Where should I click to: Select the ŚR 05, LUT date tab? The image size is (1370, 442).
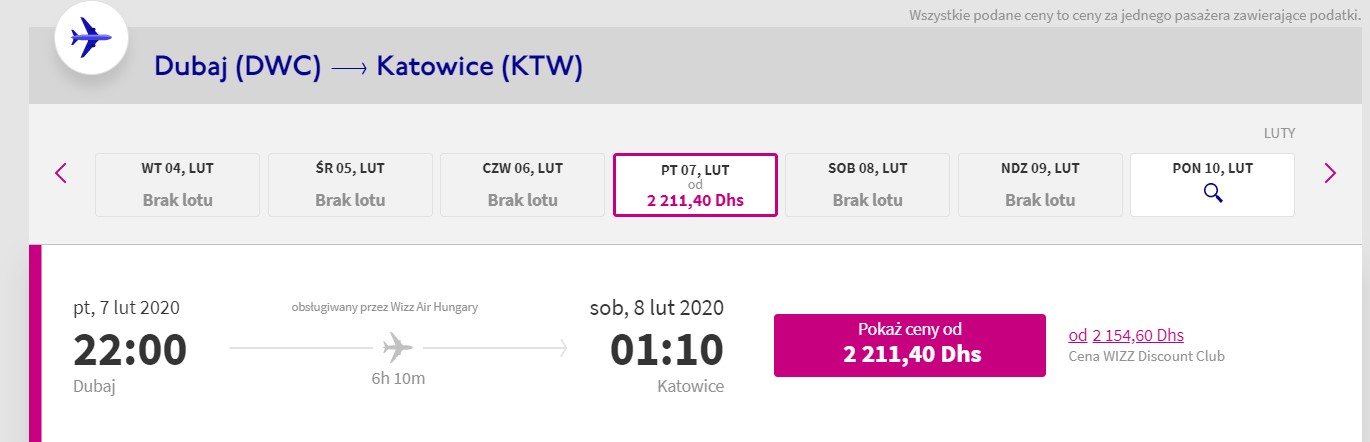tap(350, 185)
